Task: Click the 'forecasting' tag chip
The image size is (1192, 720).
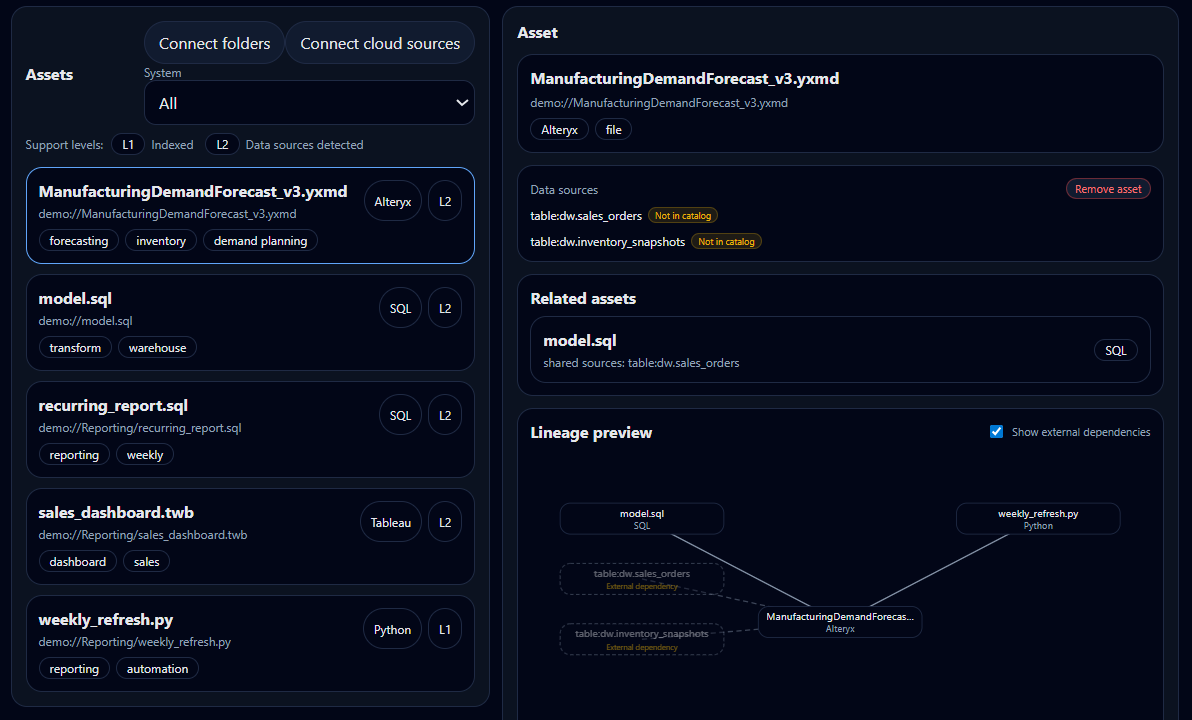Action: coord(79,241)
